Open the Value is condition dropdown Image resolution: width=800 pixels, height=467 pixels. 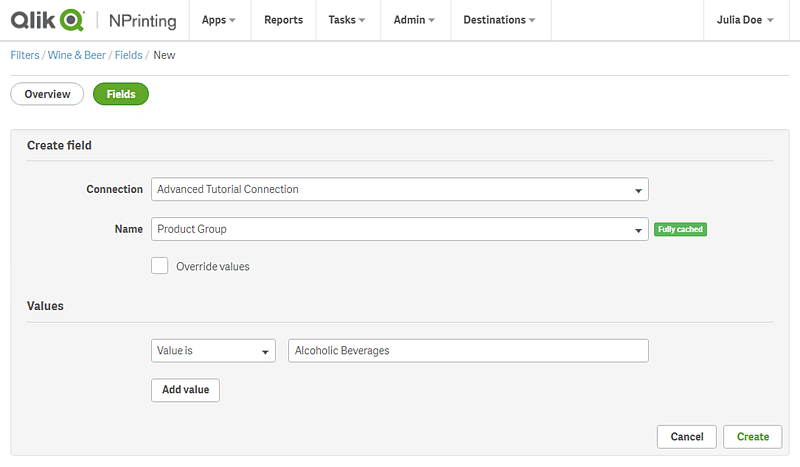coord(213,351)
